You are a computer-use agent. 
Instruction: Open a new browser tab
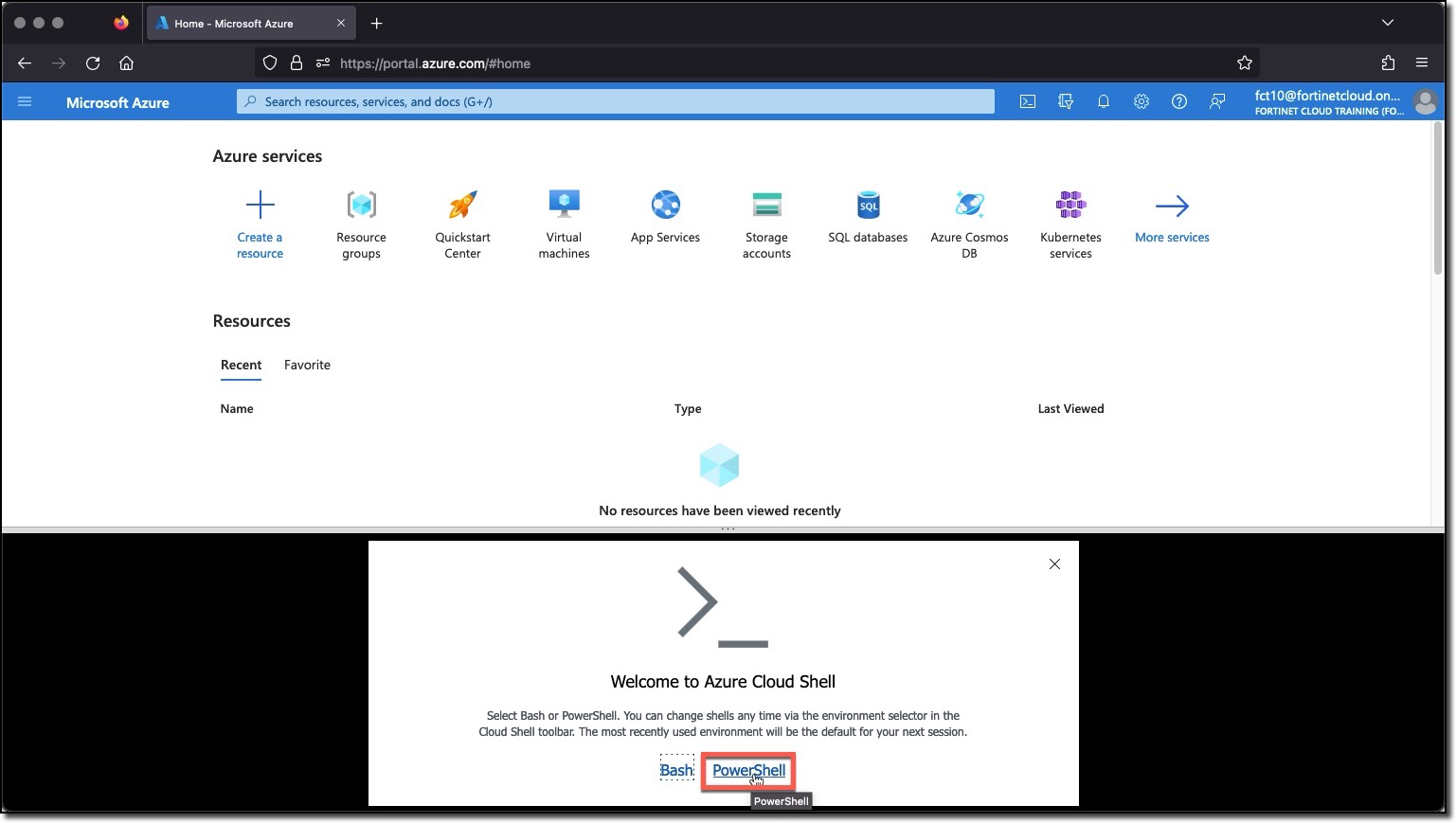click(377, 23)
